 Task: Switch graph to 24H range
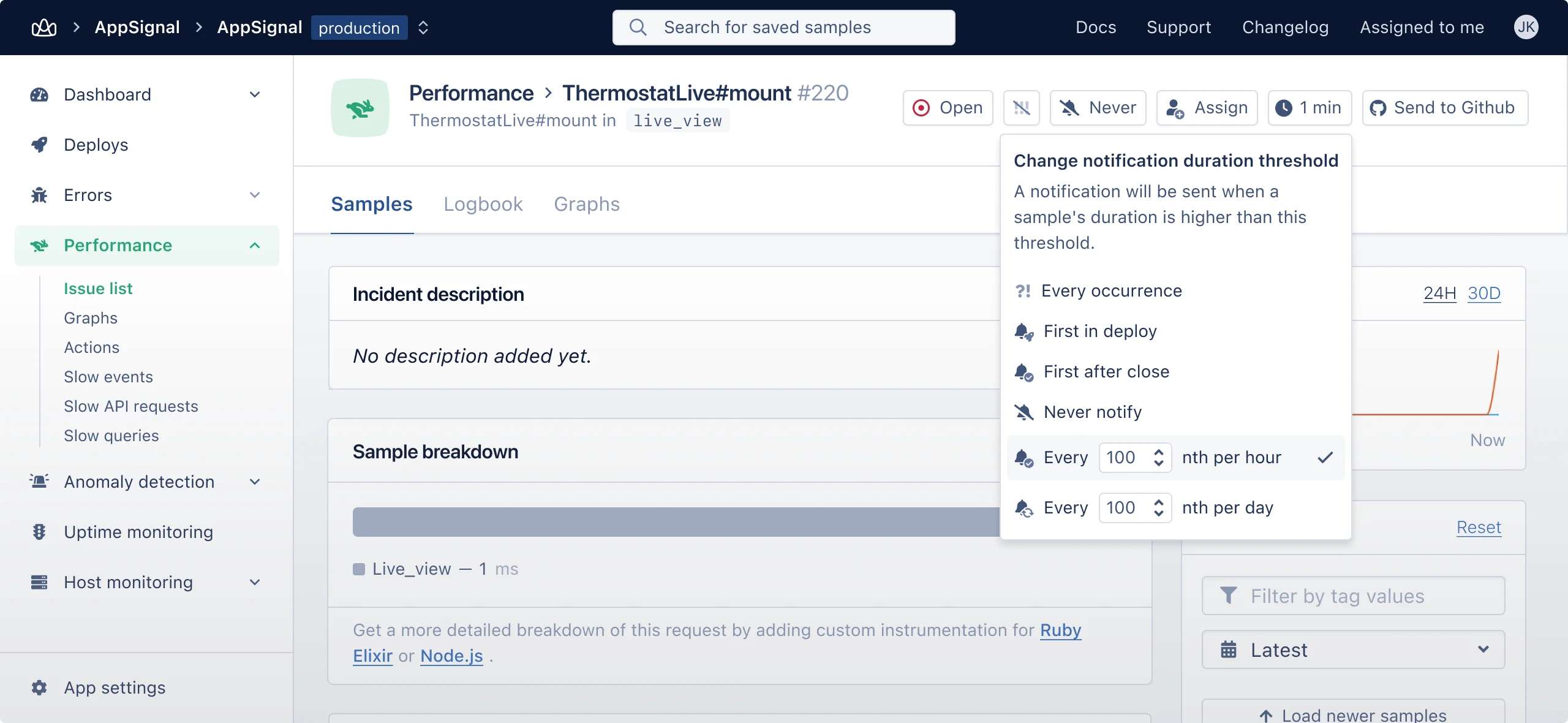pos(1439,293)
